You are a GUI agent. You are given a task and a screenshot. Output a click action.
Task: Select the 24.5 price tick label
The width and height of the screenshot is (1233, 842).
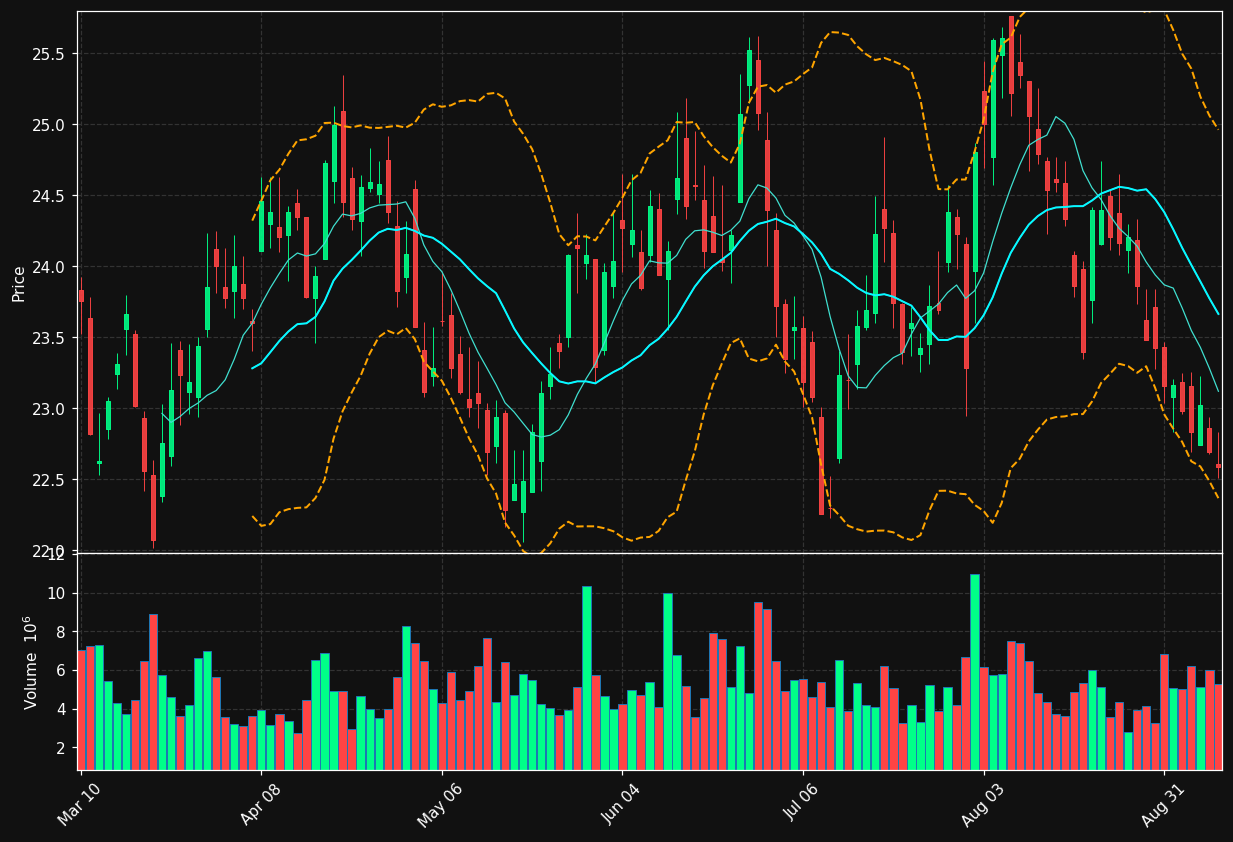coord(48,196)
